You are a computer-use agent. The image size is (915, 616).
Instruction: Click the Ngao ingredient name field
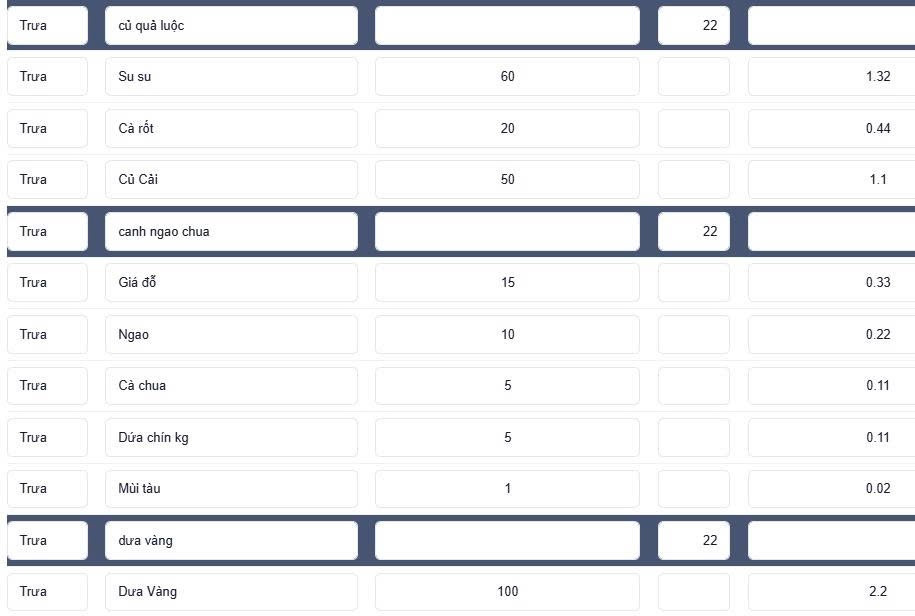tap(231, 334)
